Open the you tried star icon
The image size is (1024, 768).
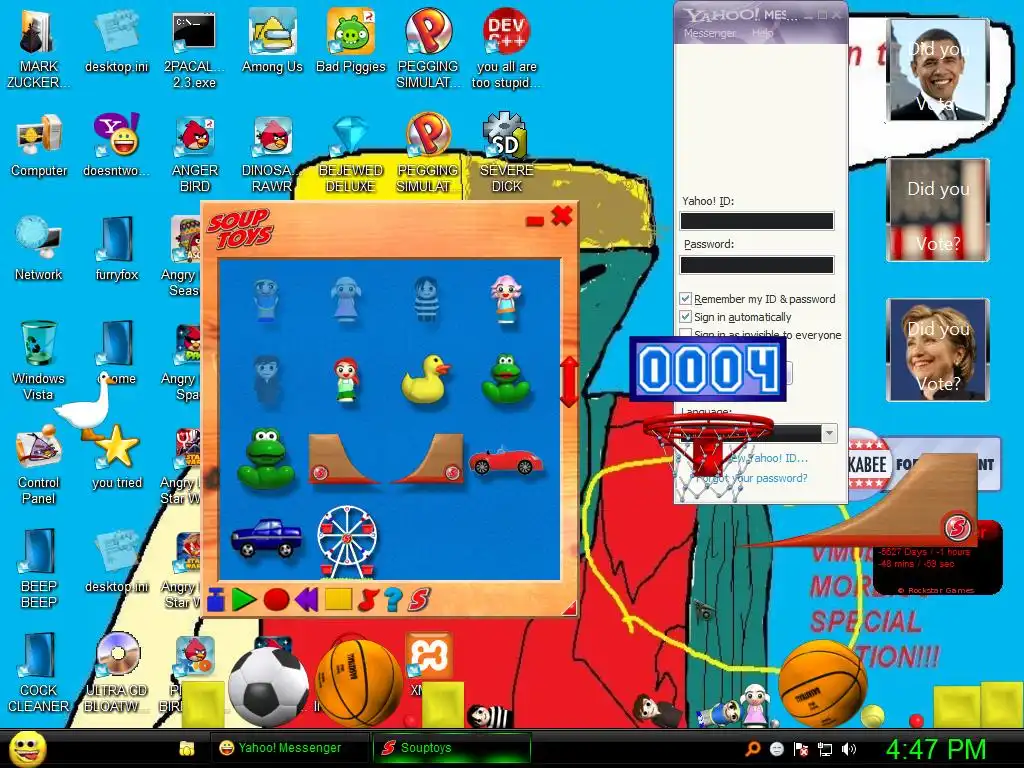117,458
